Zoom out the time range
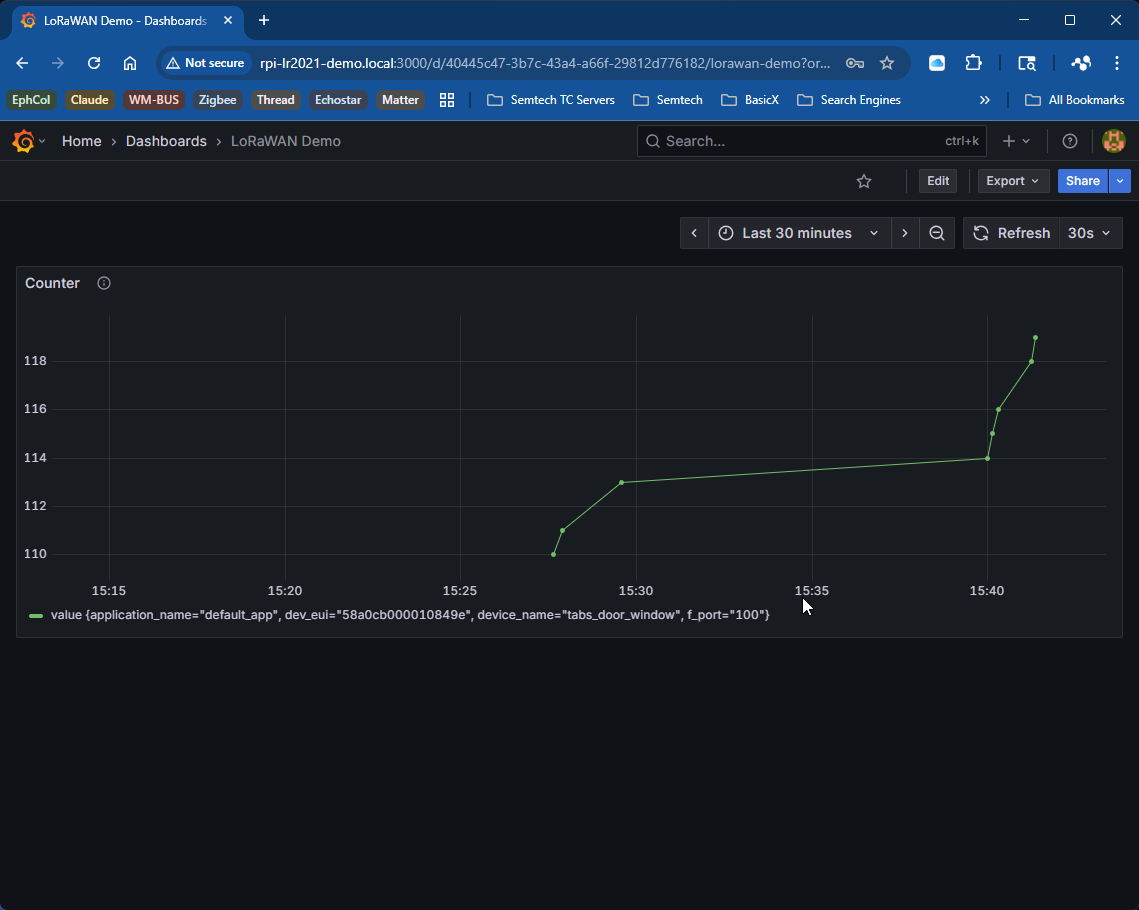Viewport: 1139px width, 910px height. (x=937, y=233)
